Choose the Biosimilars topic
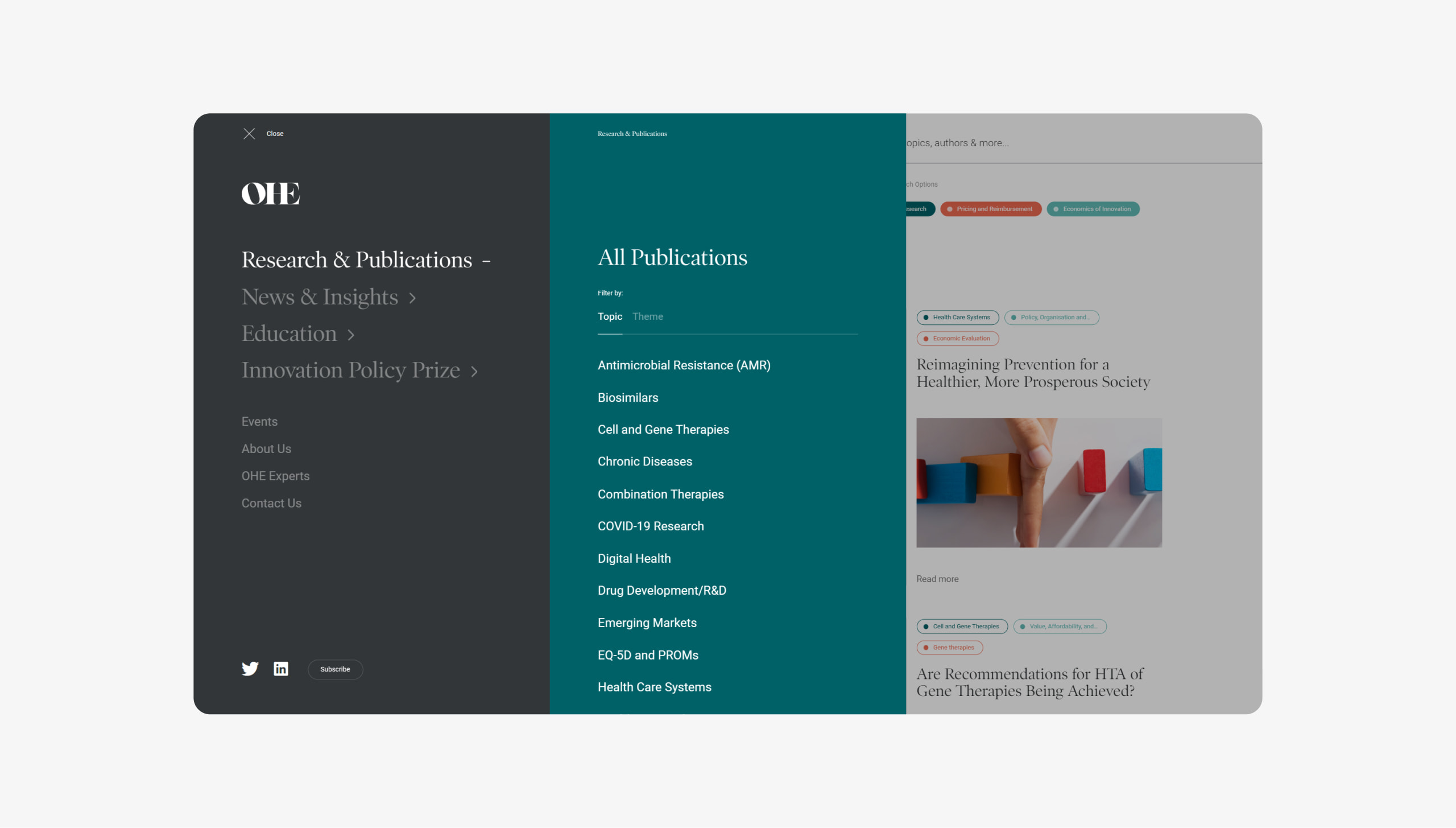This screenshot has width=1456, height=828. click(627, 398)
